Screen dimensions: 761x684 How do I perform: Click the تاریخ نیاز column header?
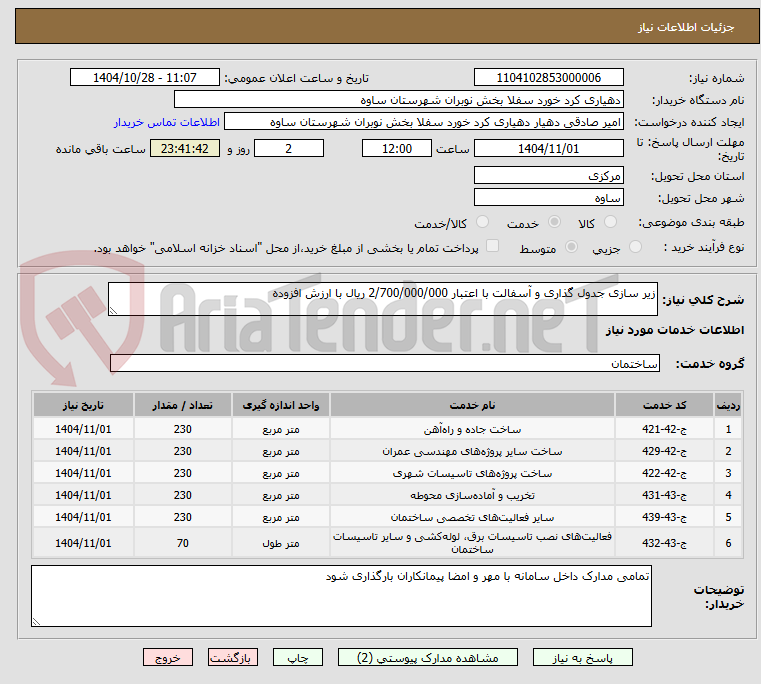tap(83, 405)
